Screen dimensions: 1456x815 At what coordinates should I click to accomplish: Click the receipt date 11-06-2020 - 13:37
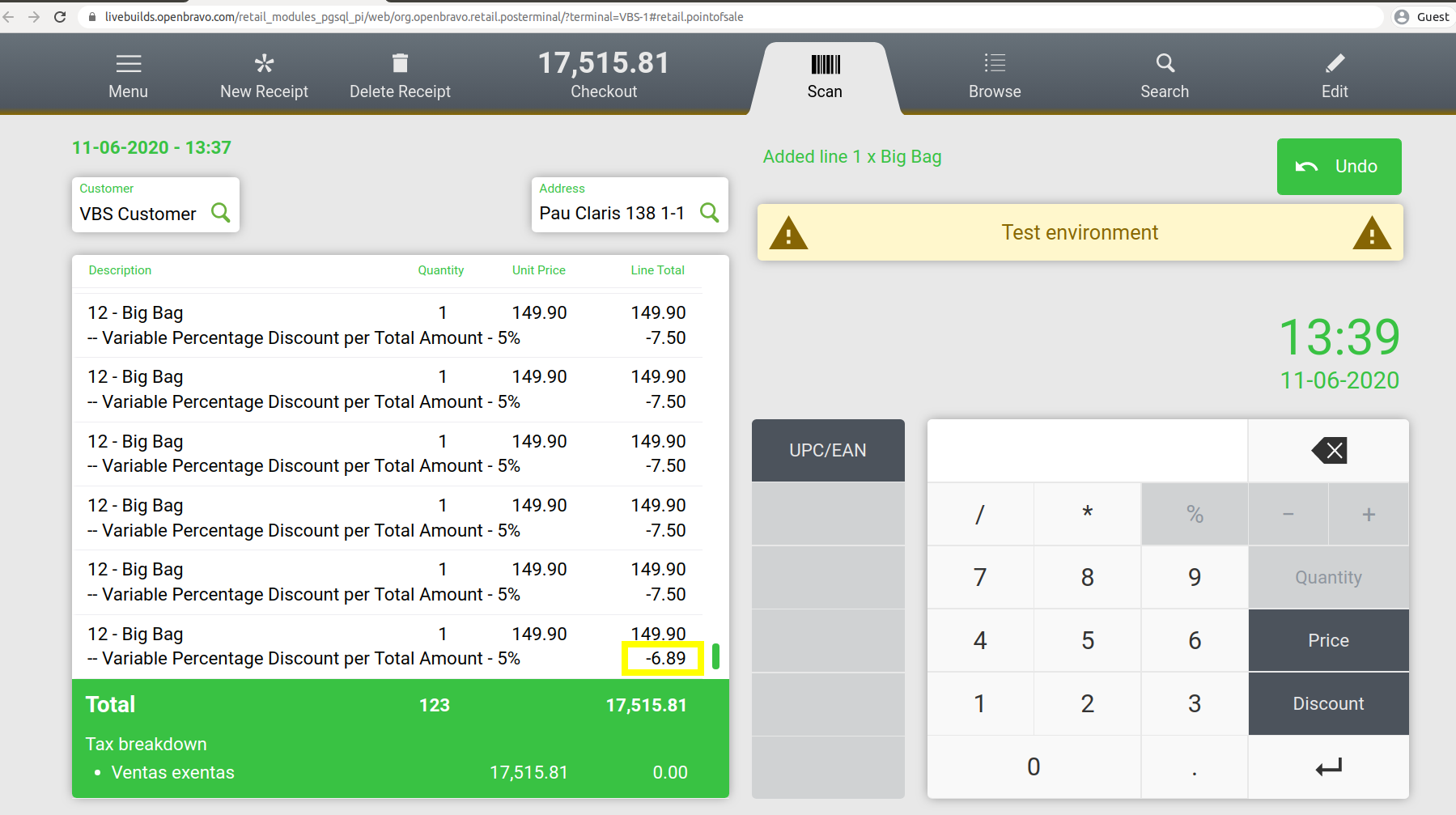pos(151,147)
